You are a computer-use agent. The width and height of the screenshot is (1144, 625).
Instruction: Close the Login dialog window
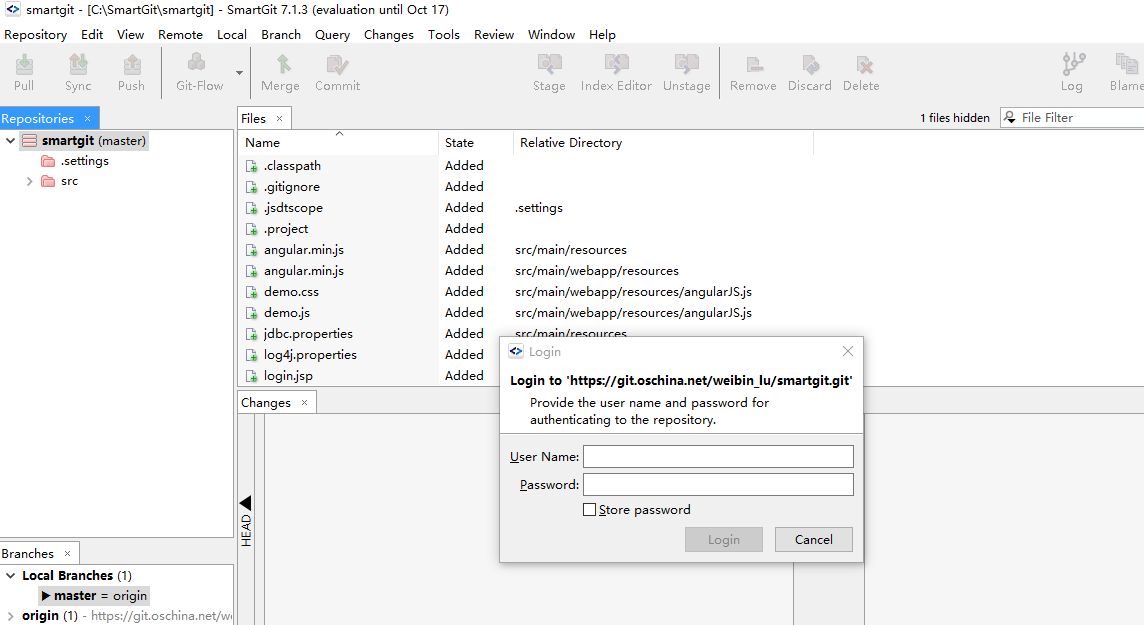848,351
